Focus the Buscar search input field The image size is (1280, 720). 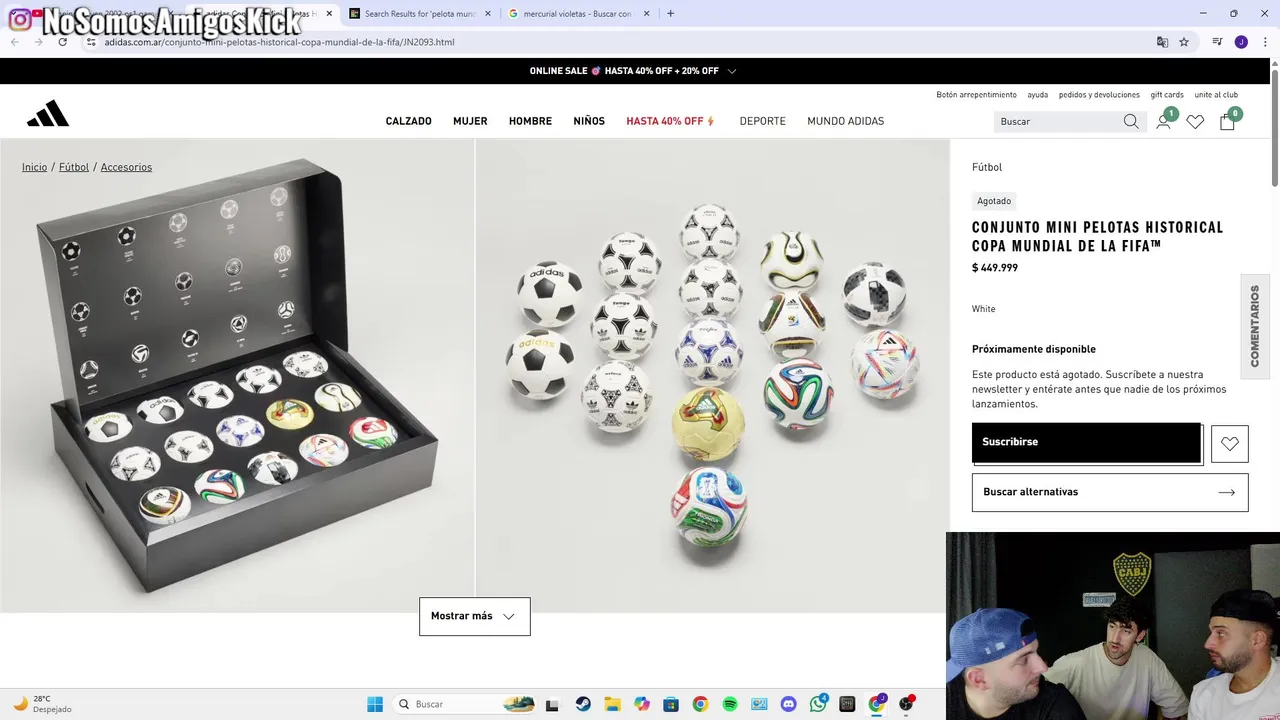point(1058,121)
